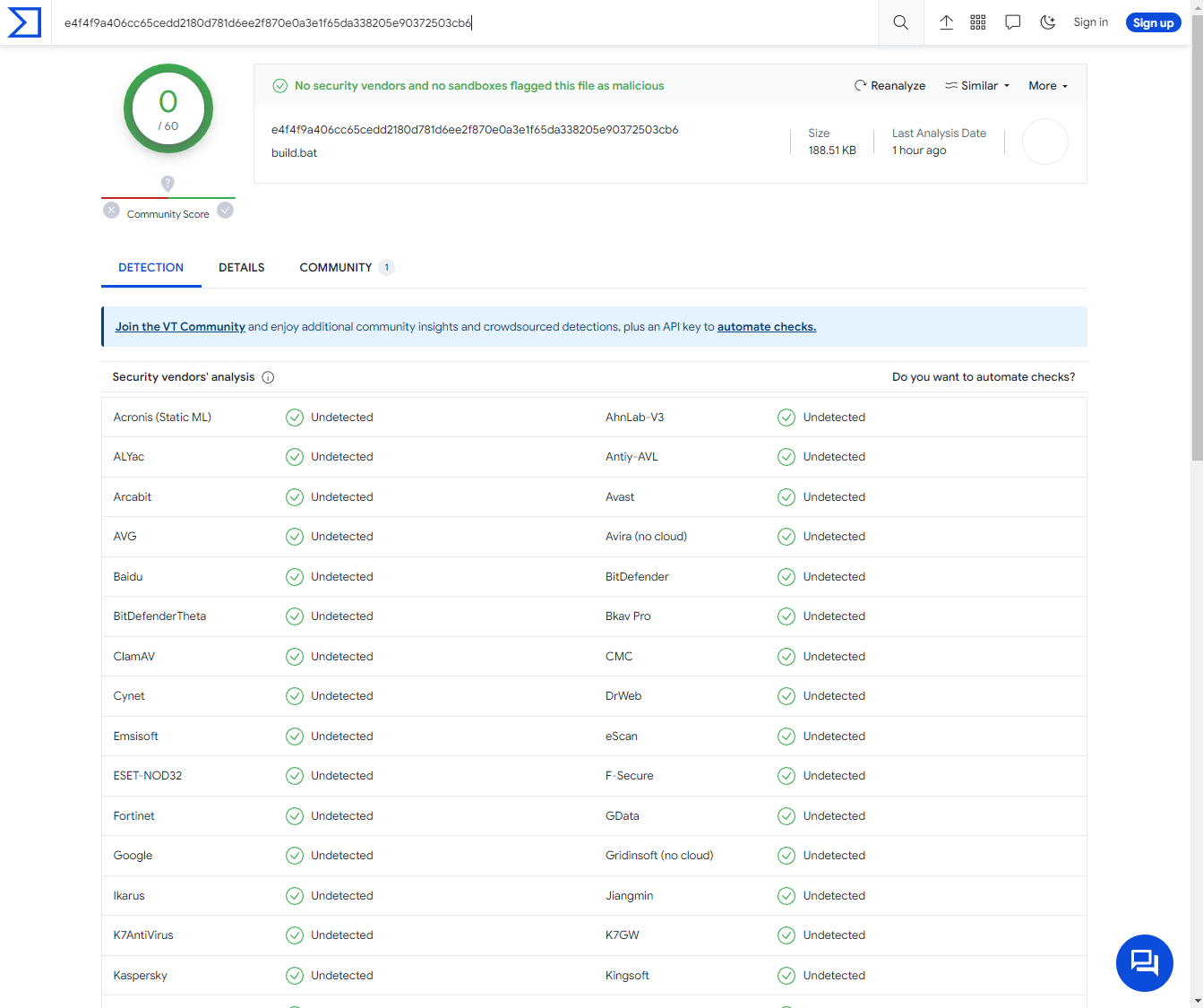This screenshot has width=1203, height=1008.
Task: Open the VirusTotal apps grid icon
Action: point(978,22)
